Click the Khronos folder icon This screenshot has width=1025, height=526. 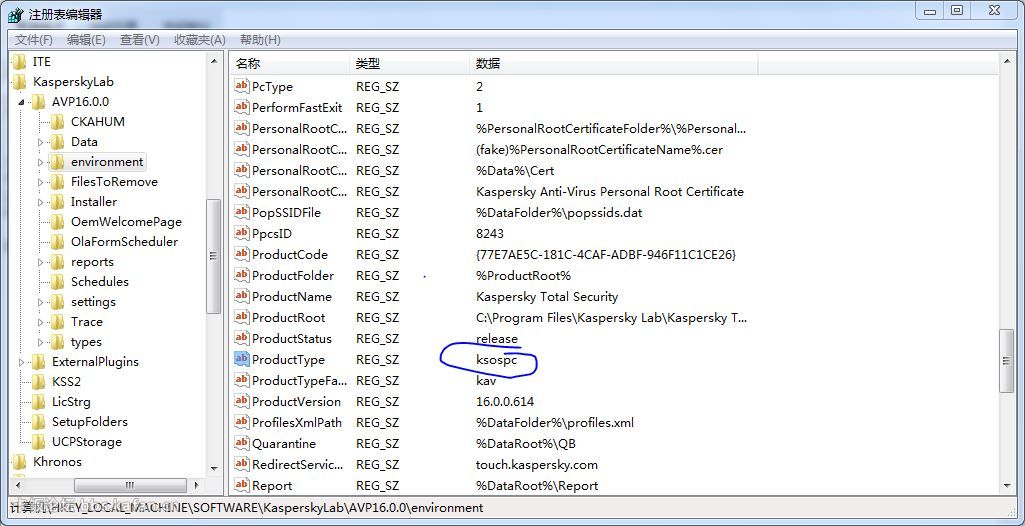click(20, 461)
